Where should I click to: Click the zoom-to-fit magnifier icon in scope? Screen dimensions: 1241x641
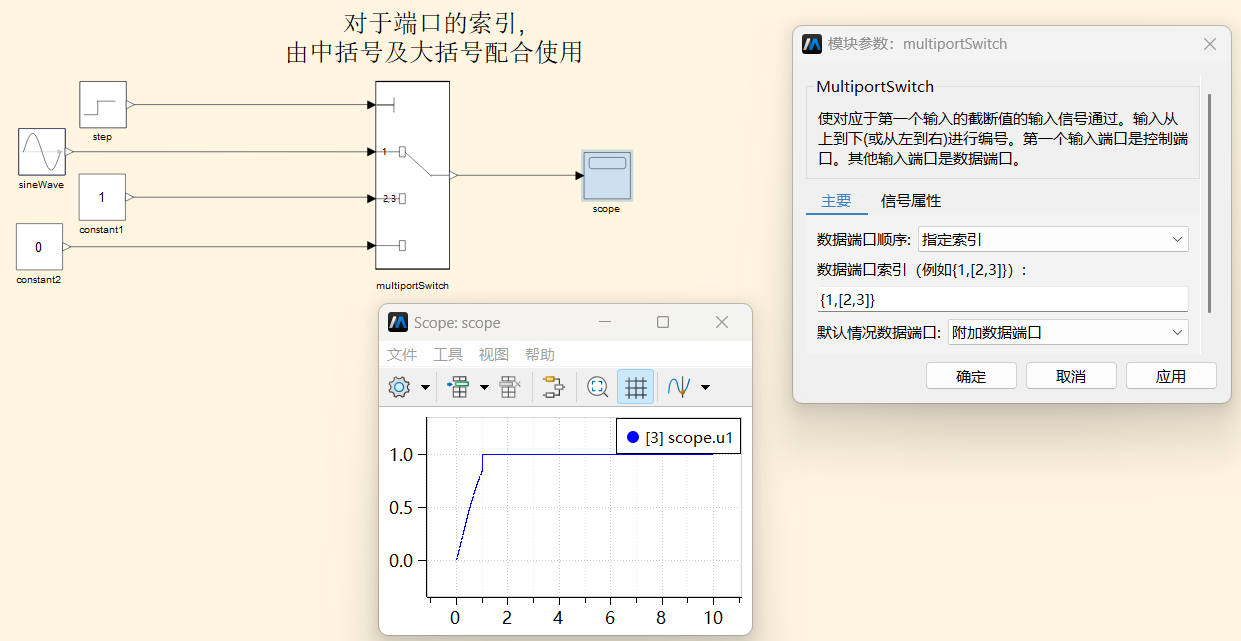[598, 387]
